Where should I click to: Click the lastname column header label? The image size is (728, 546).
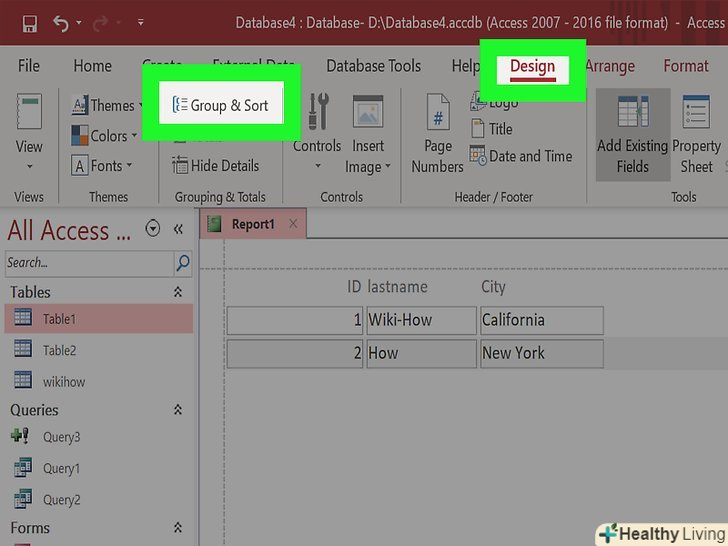[397, 287]
